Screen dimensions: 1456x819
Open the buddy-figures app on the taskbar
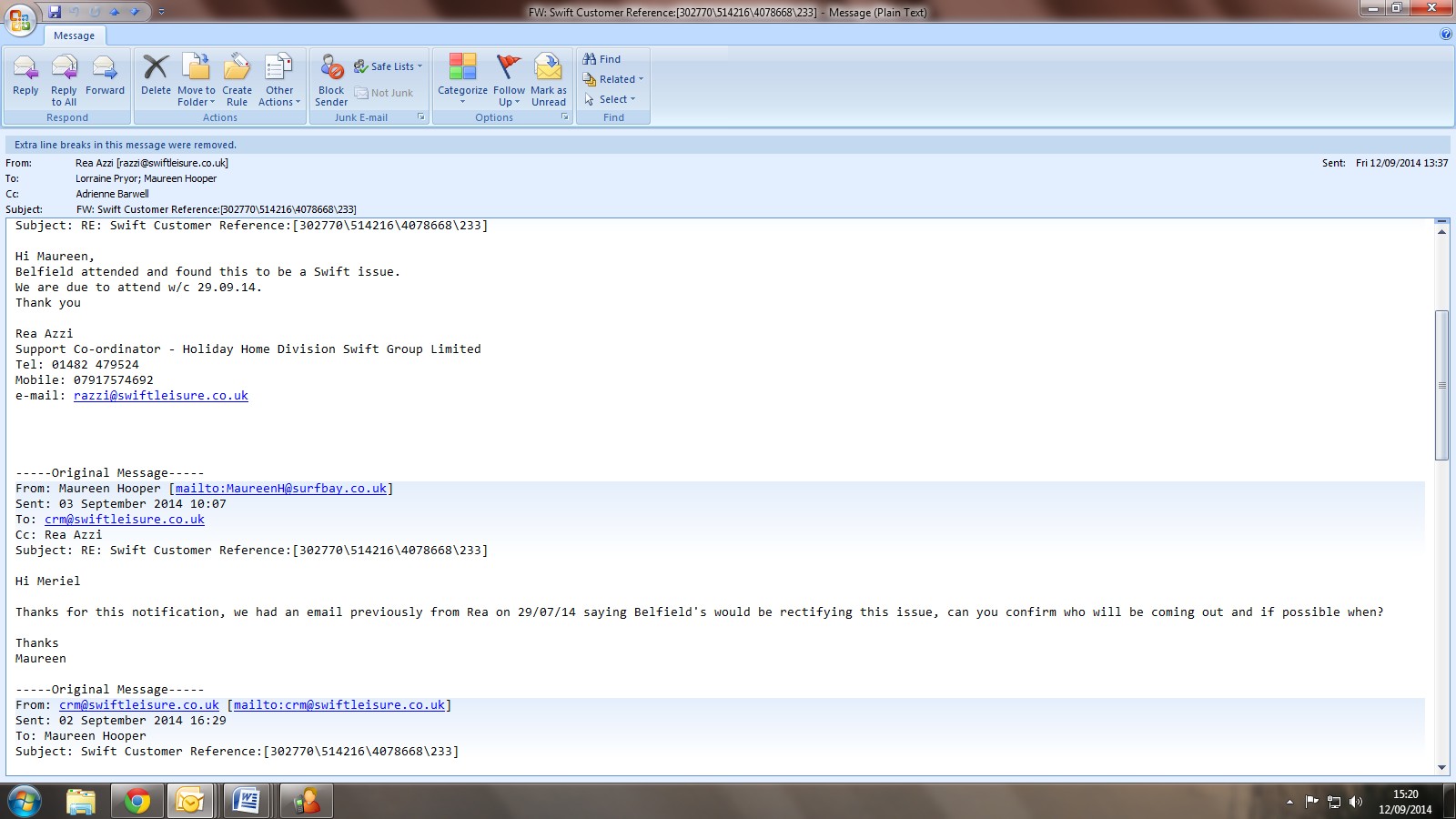click(306, 802)
